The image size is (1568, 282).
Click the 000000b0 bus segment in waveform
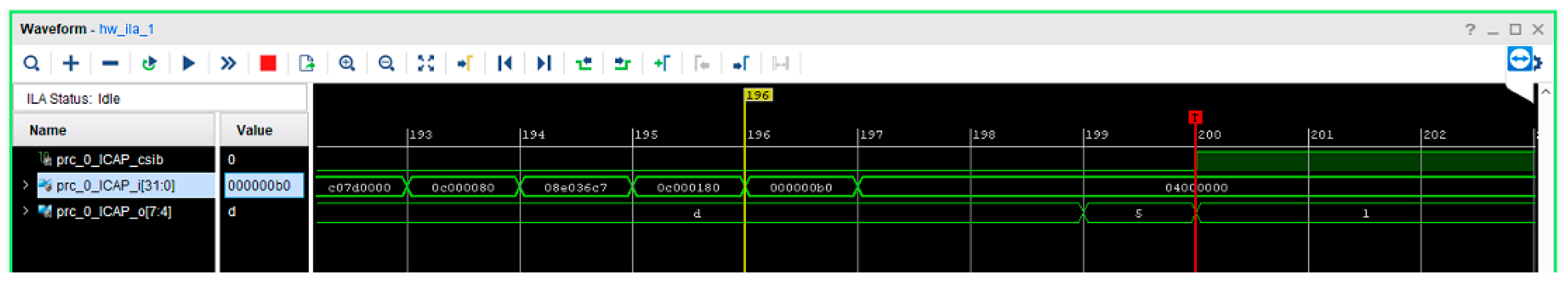click(801, 188)
